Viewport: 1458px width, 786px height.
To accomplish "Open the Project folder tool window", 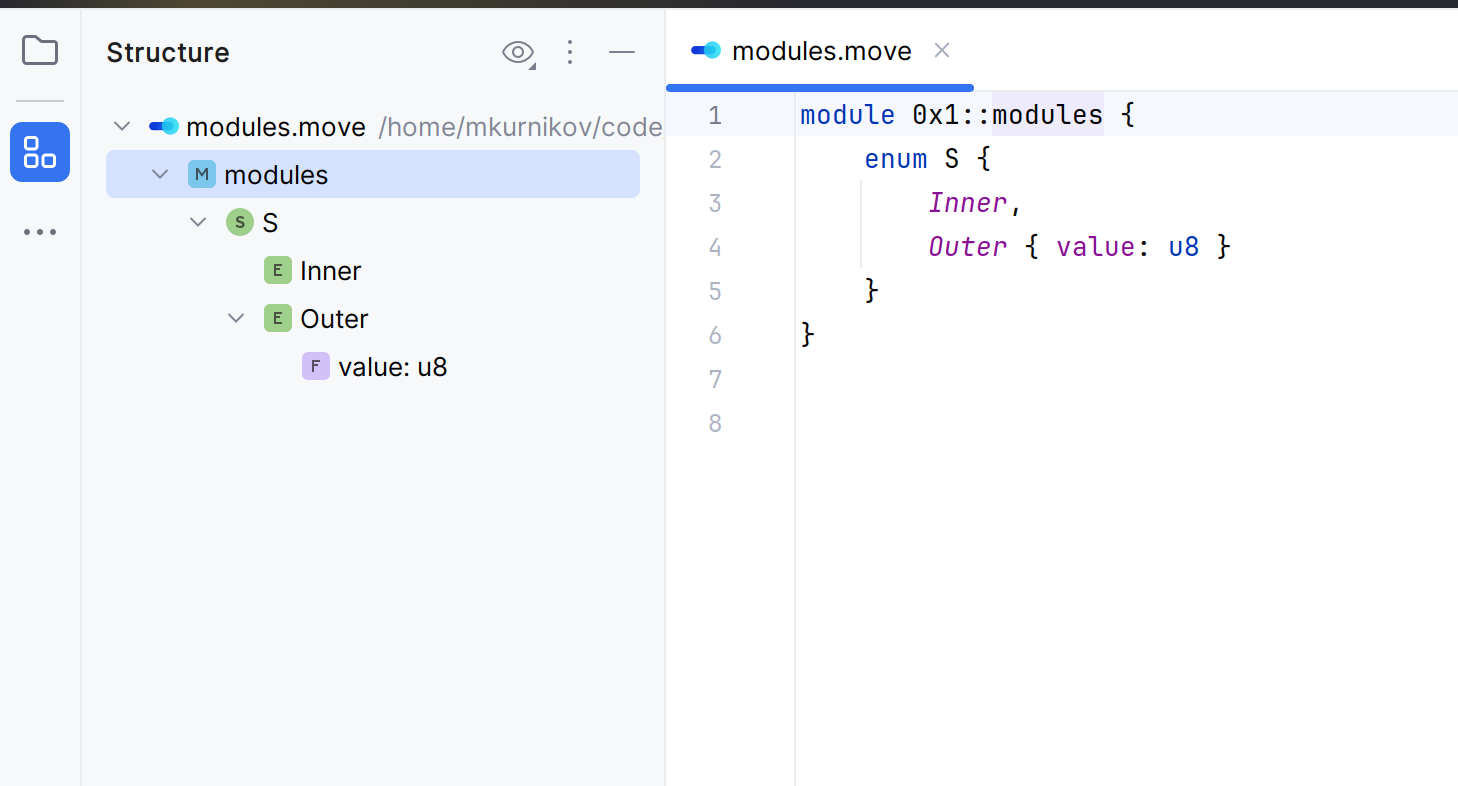I will (40, 51).
